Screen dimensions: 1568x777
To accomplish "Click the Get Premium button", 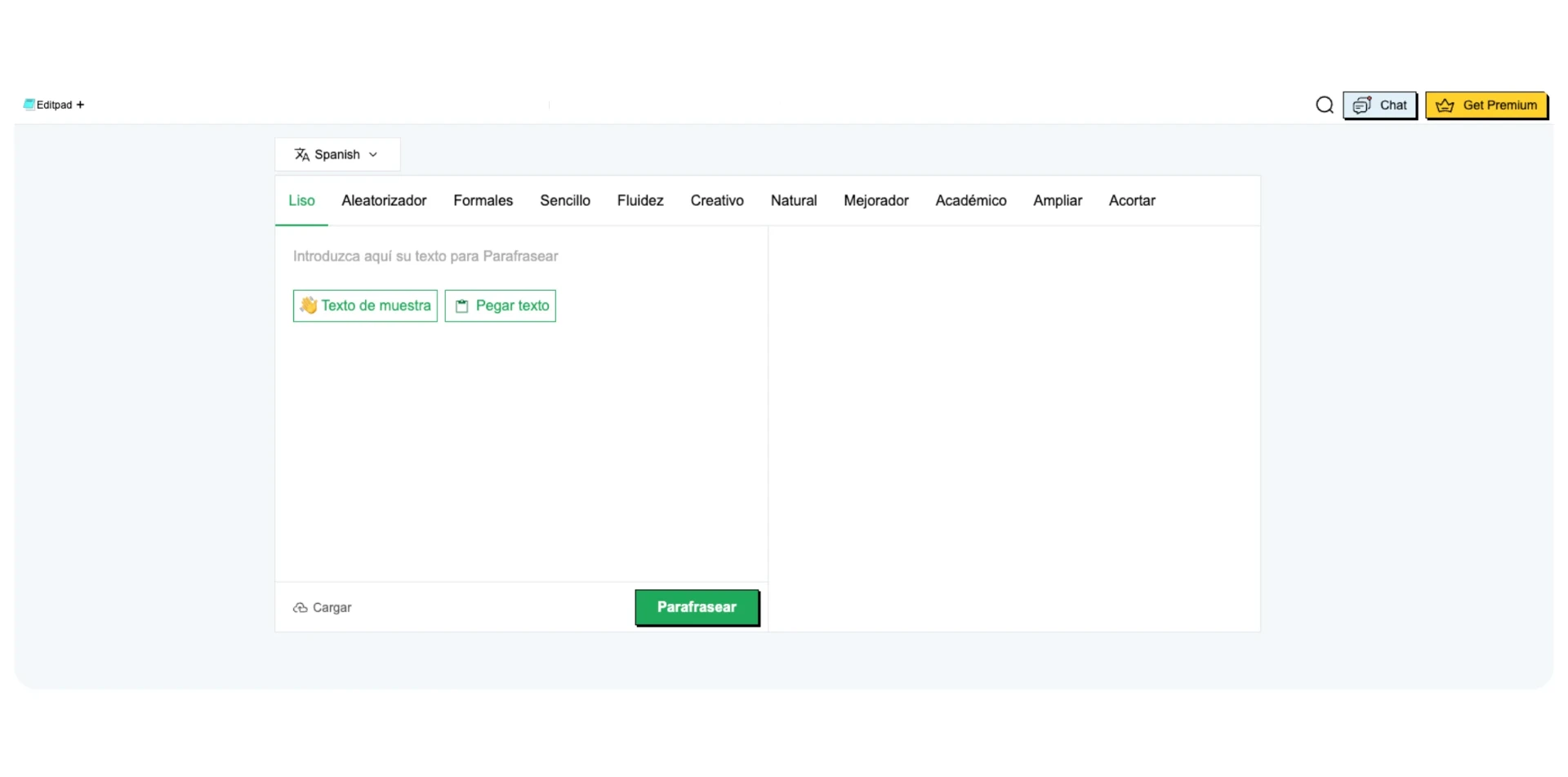I will click(1486, 105).
